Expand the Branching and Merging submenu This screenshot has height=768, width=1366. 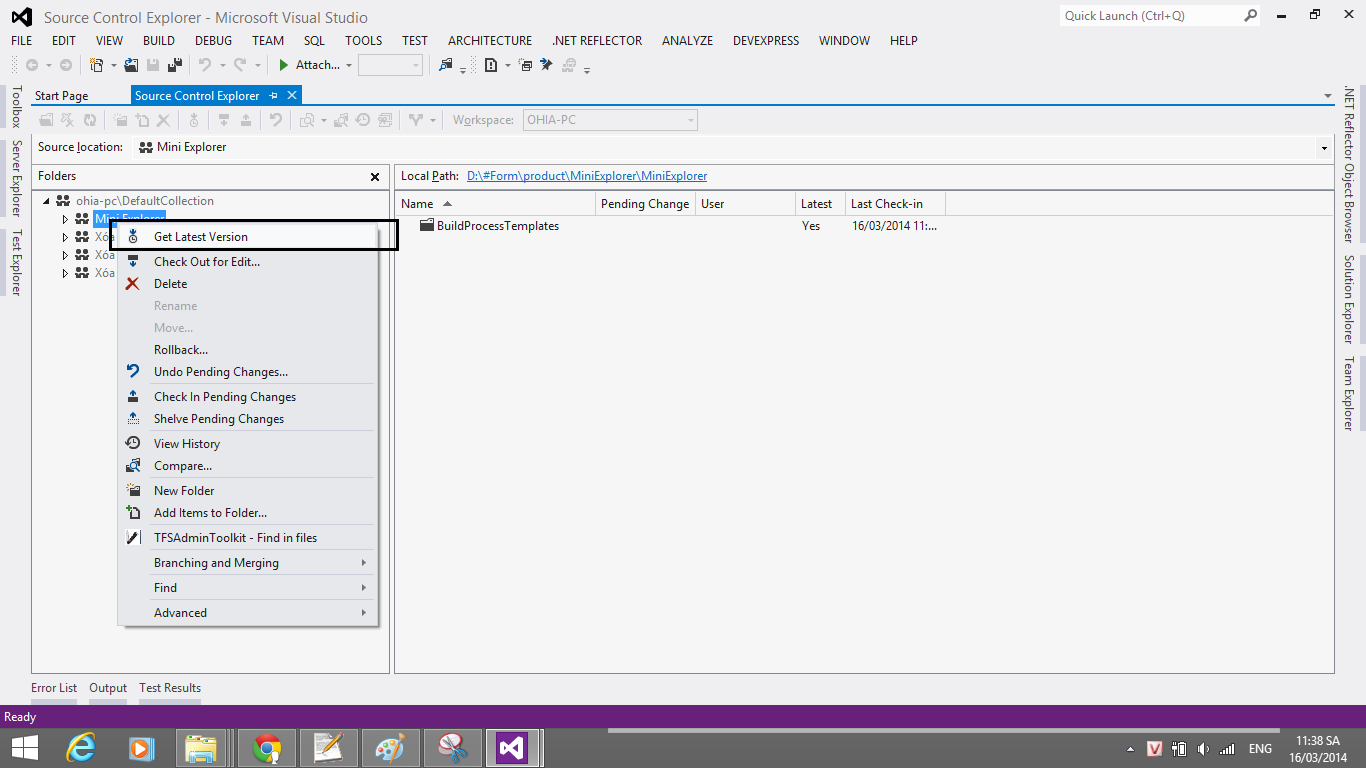248,563
